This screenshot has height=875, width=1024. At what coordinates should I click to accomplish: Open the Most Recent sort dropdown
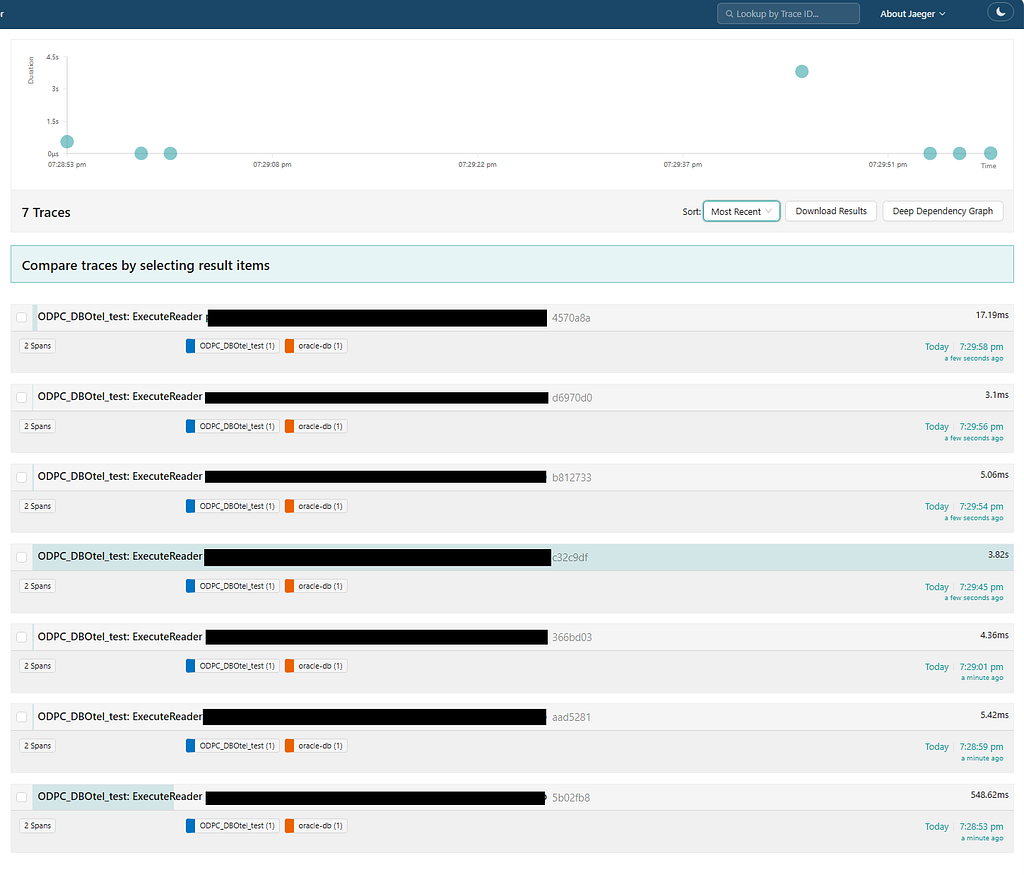(741, 212)
